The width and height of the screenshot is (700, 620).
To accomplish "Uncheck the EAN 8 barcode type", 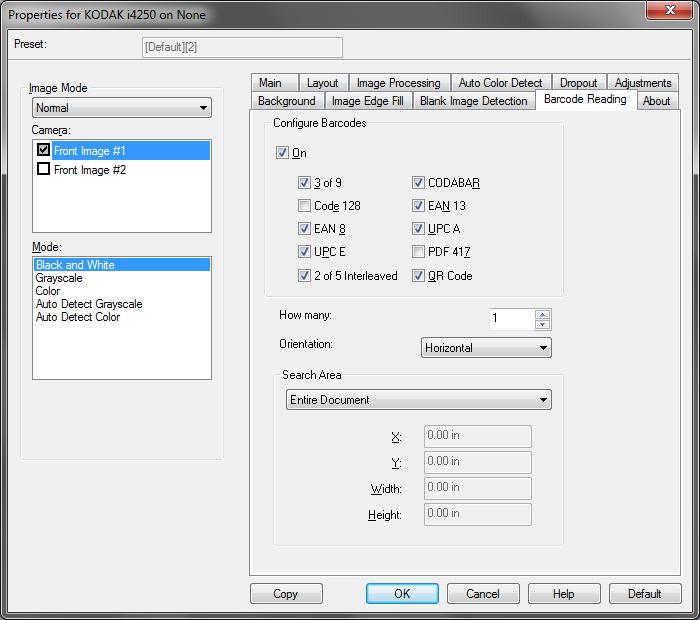I will [x=304, y=229].
